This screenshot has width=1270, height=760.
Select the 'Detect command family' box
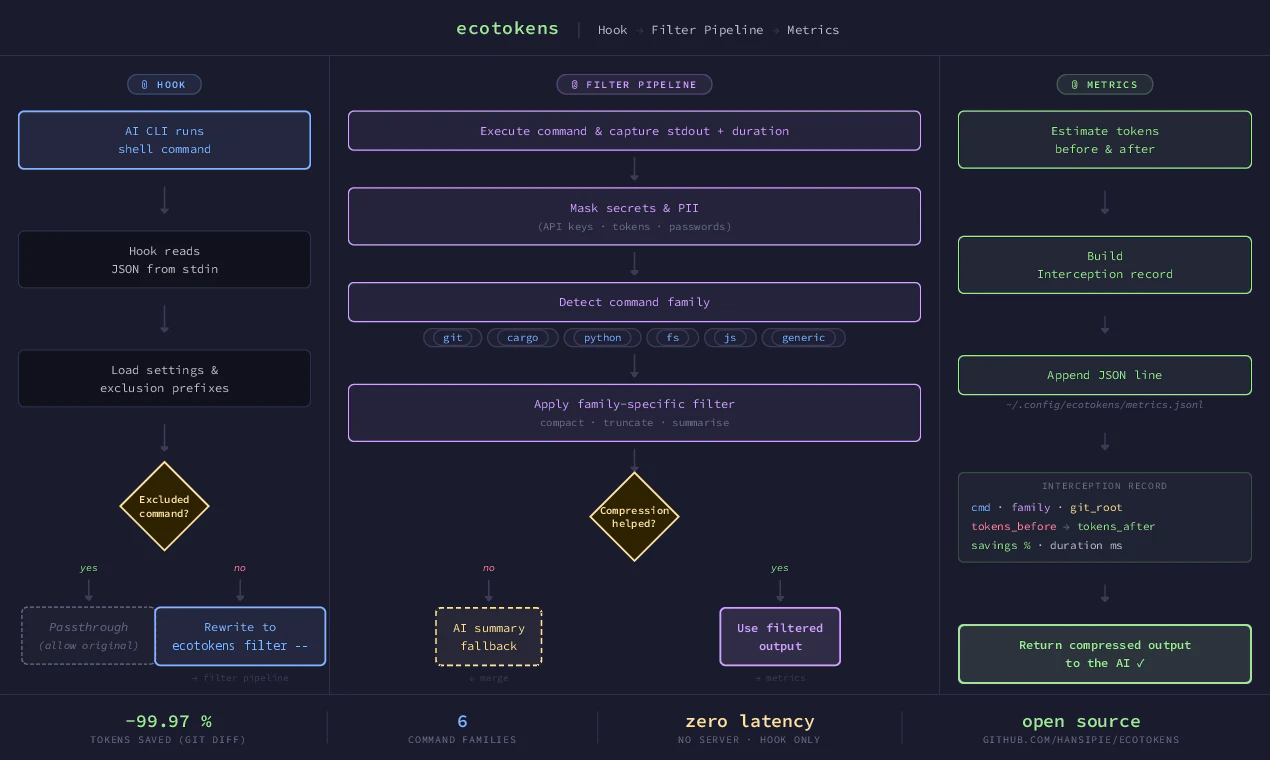pyautogui.click(x=634, y=302)
